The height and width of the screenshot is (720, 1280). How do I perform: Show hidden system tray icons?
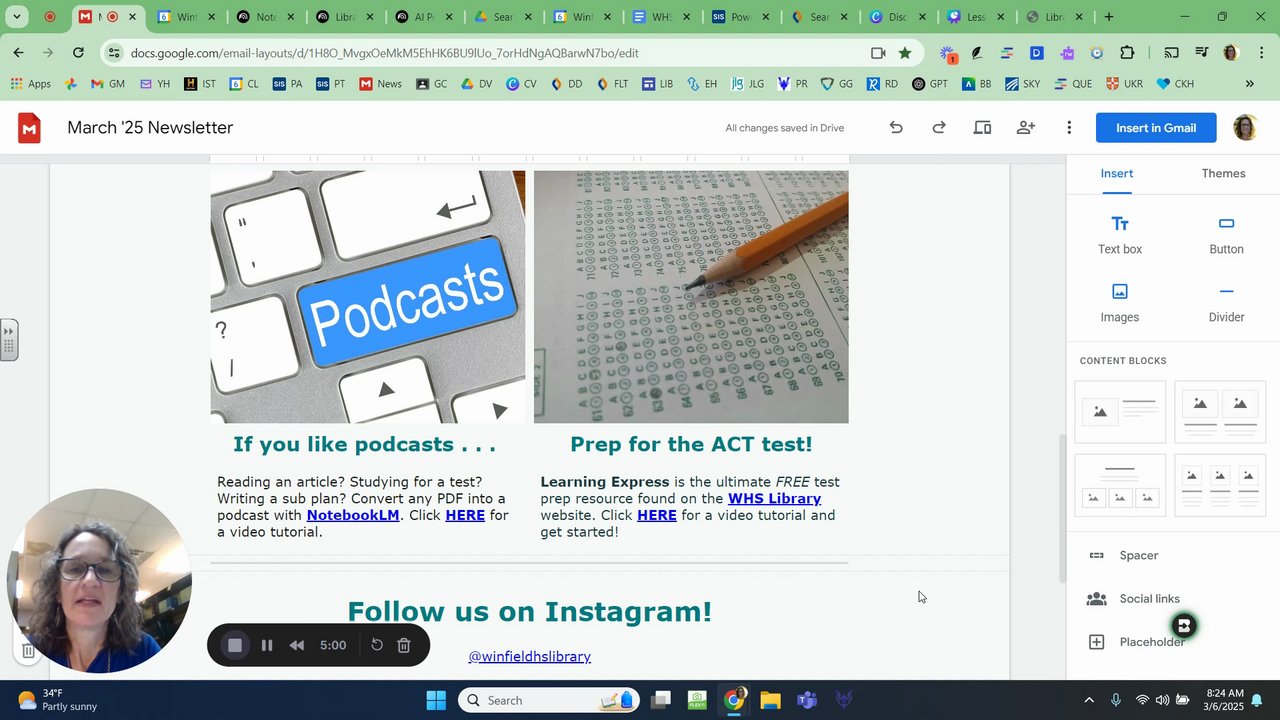(1089, 700)
